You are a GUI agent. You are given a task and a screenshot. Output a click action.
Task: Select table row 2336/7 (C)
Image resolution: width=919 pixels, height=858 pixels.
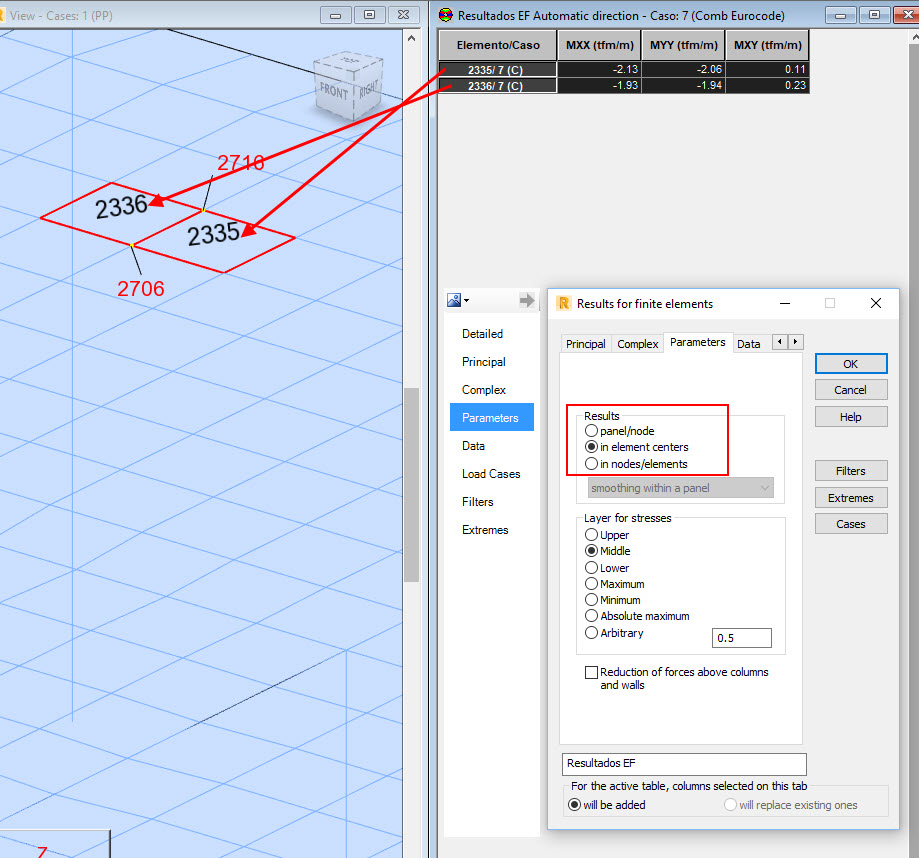pyautogui.click(x=497, y=85)
